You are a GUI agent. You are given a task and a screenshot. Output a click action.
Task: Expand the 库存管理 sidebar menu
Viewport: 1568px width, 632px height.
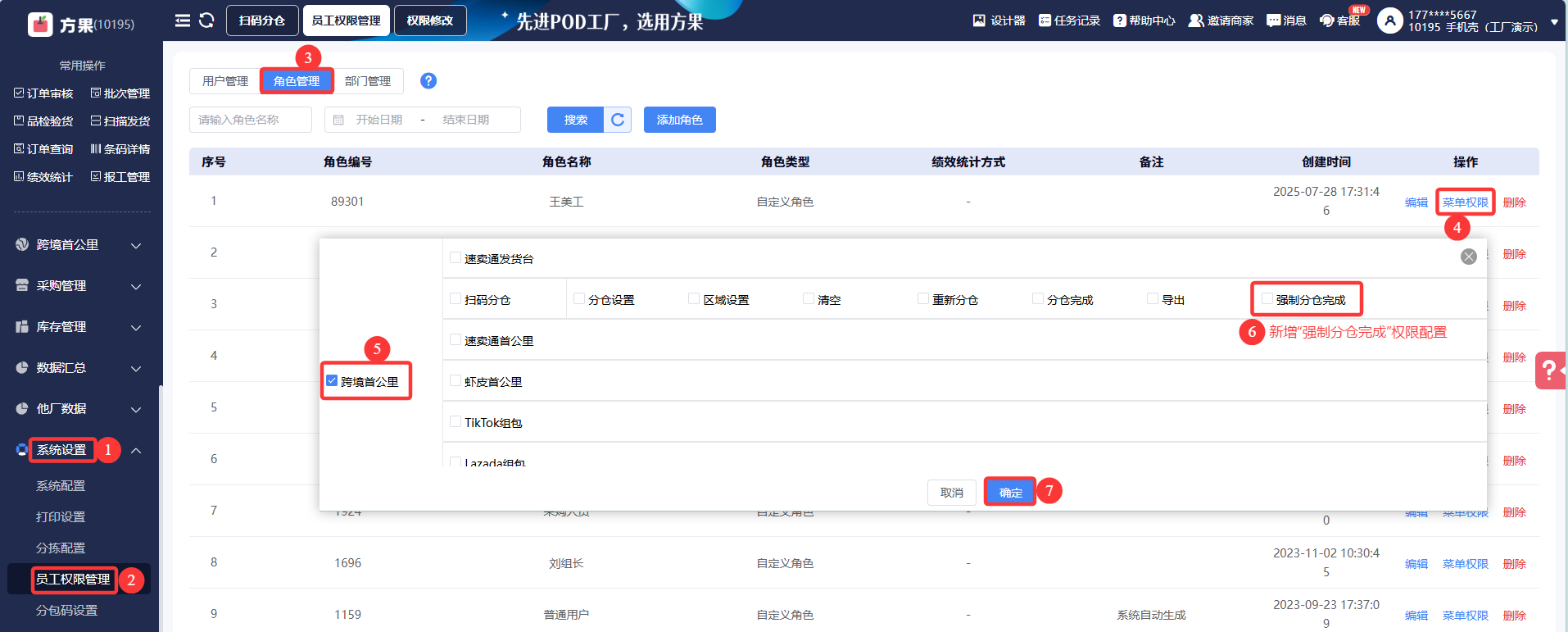click(x=79, y=327)
